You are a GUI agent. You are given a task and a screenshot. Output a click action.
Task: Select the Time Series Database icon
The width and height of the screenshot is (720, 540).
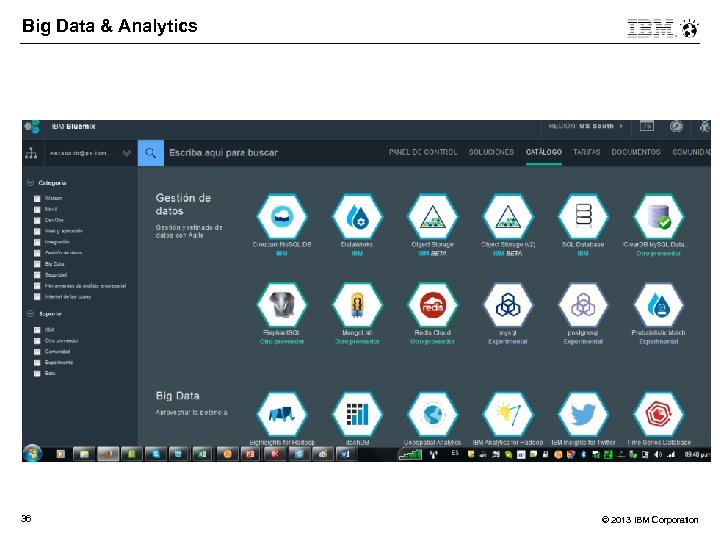coord(658,414)
